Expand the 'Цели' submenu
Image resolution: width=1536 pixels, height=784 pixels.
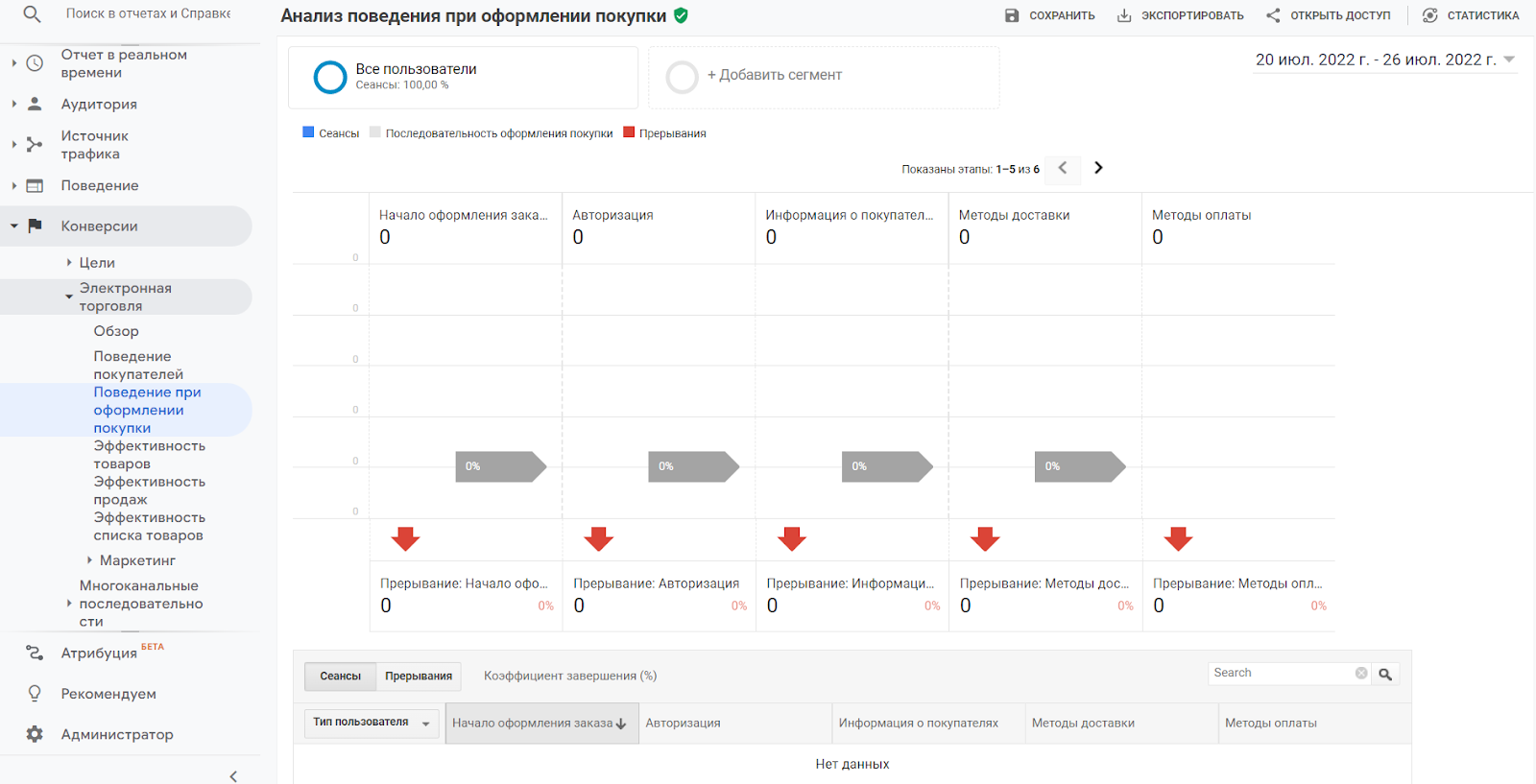tap(69, 262)
